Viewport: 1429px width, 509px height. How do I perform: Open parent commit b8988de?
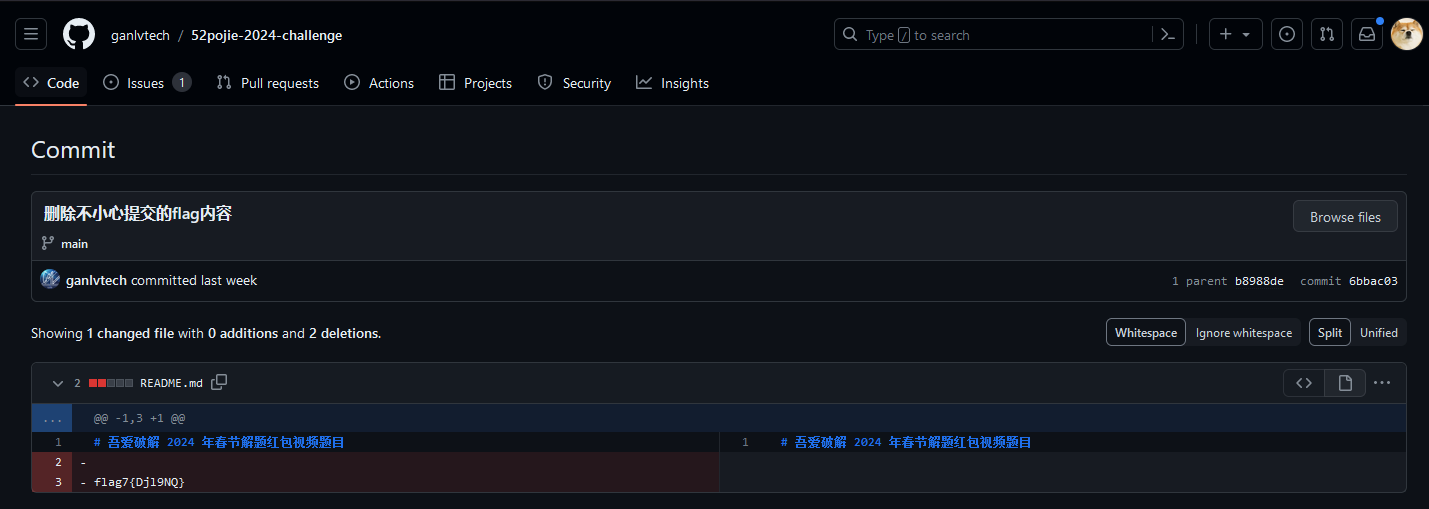[1259, 281]
